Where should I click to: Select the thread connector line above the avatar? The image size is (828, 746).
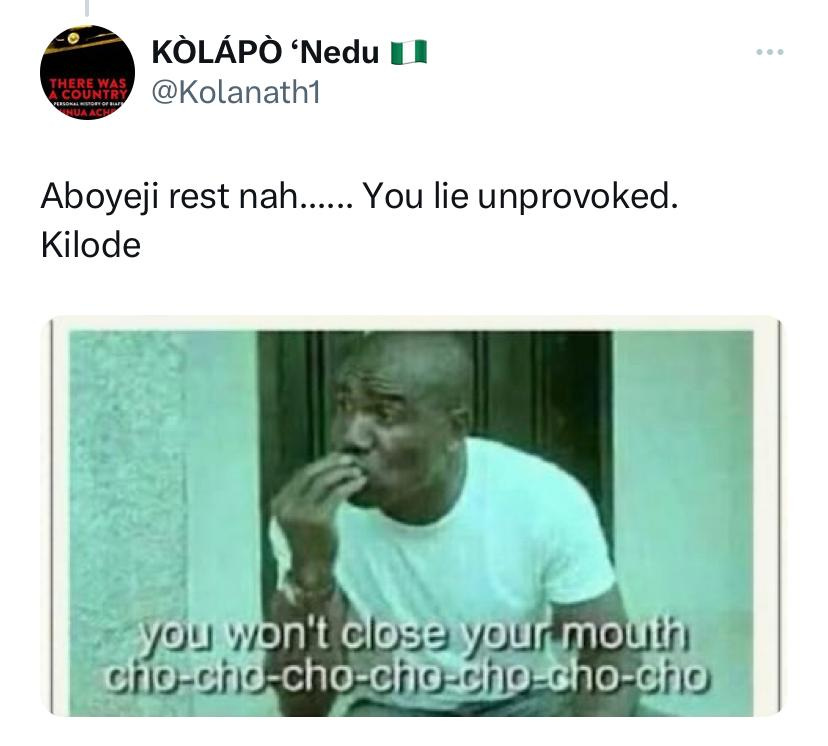pos(87,7)
